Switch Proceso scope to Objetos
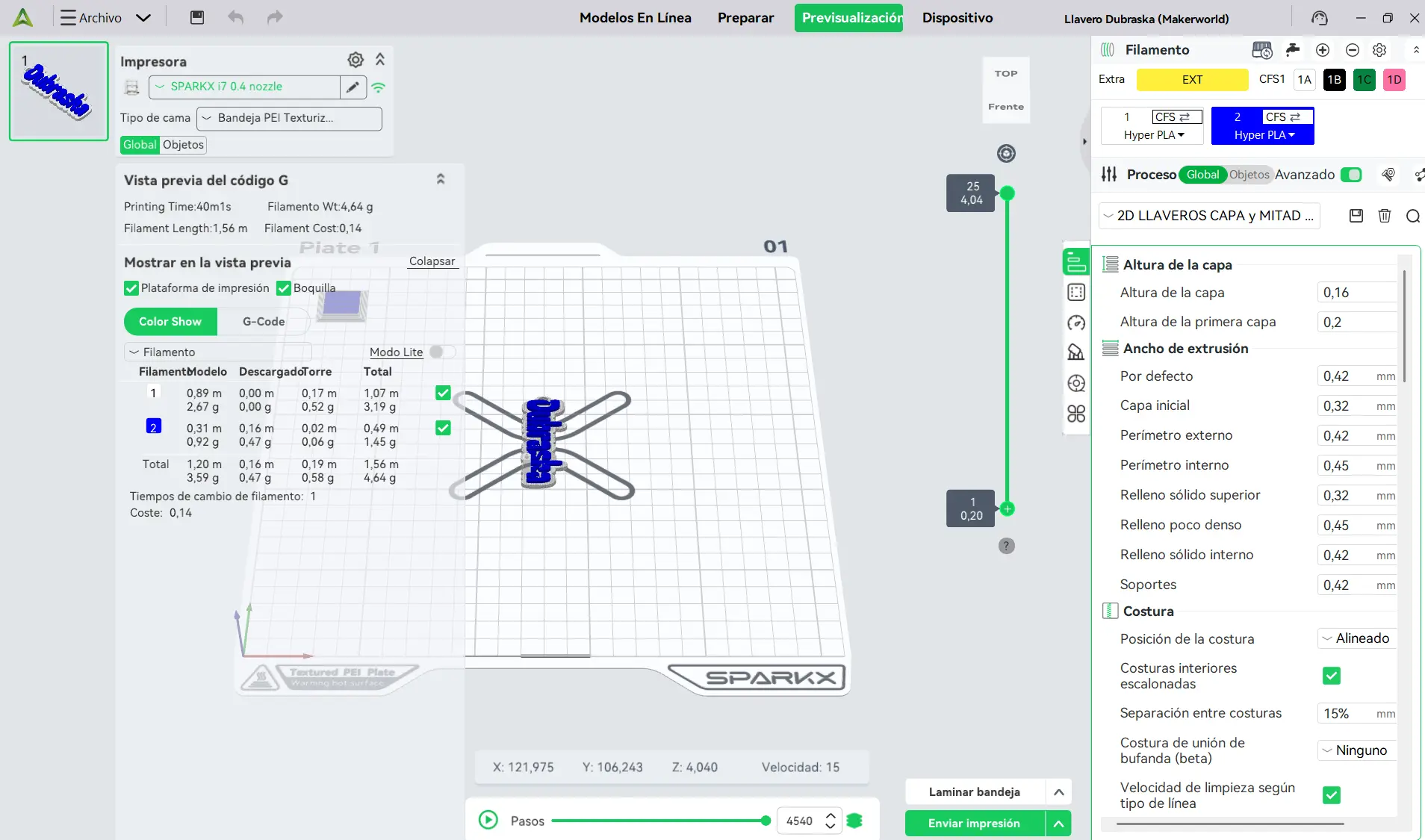This screenshot has height=840, width=1425. coord(1249,175)
